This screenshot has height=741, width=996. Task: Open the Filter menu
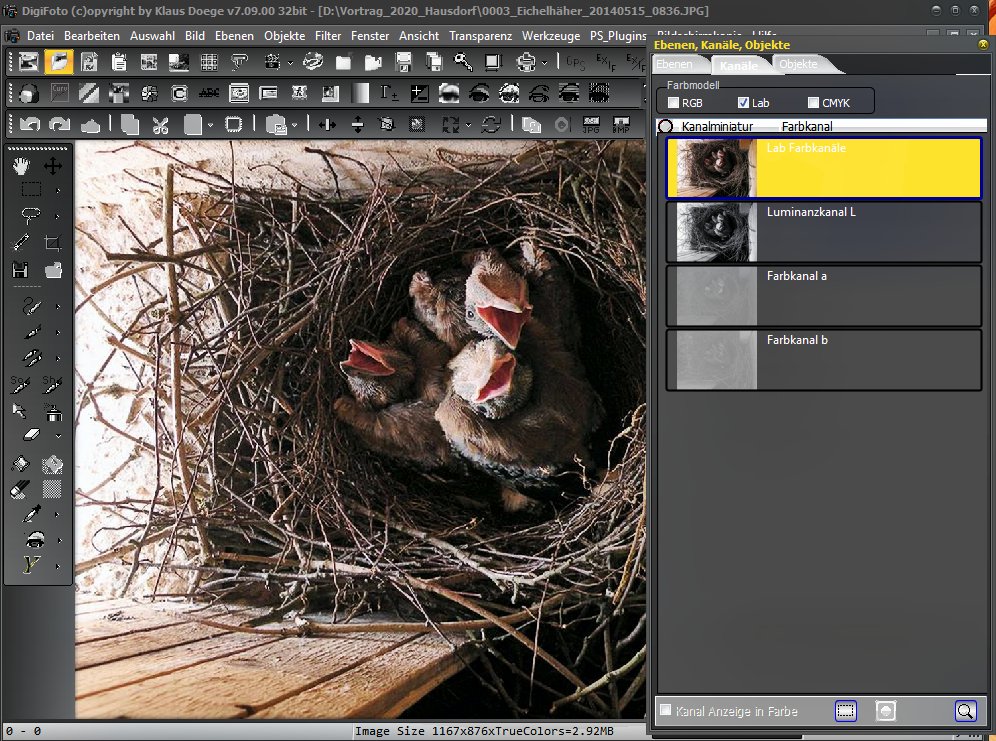[327, 35]
